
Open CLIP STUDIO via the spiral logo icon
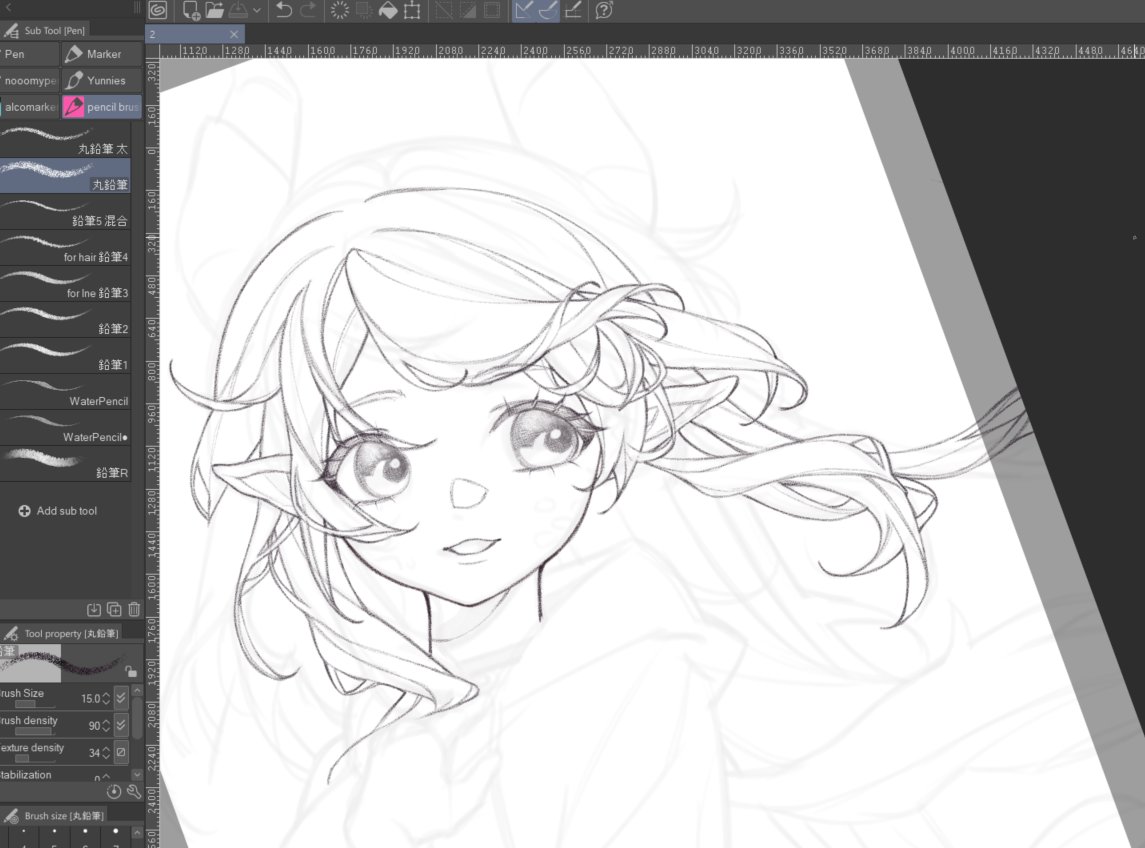pos(156,11)
